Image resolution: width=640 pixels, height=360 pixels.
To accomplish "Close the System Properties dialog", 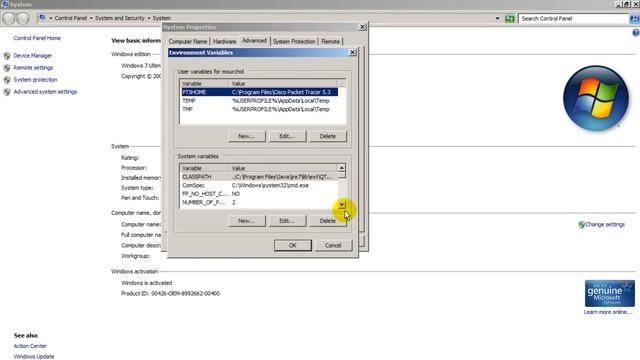I will point(362,27).
